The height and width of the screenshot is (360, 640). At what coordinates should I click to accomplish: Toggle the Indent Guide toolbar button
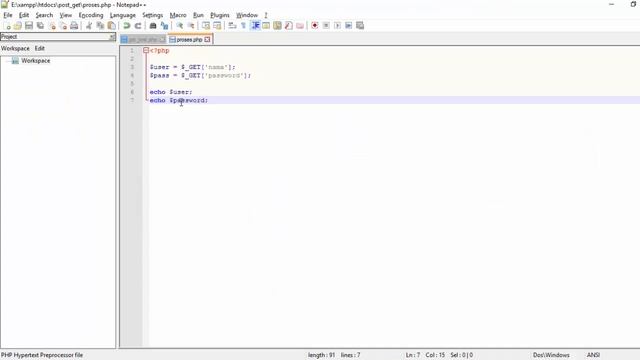click(256, 26)
